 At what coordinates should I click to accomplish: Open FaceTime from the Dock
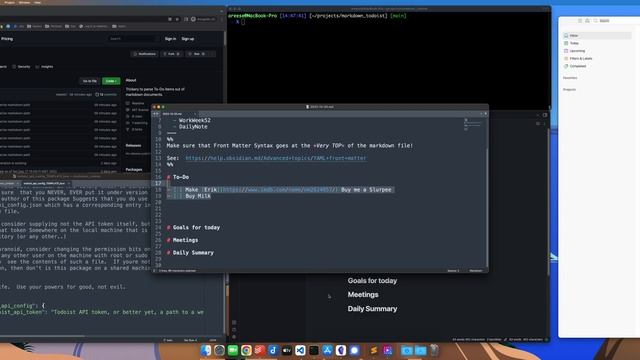pos(233,350)
